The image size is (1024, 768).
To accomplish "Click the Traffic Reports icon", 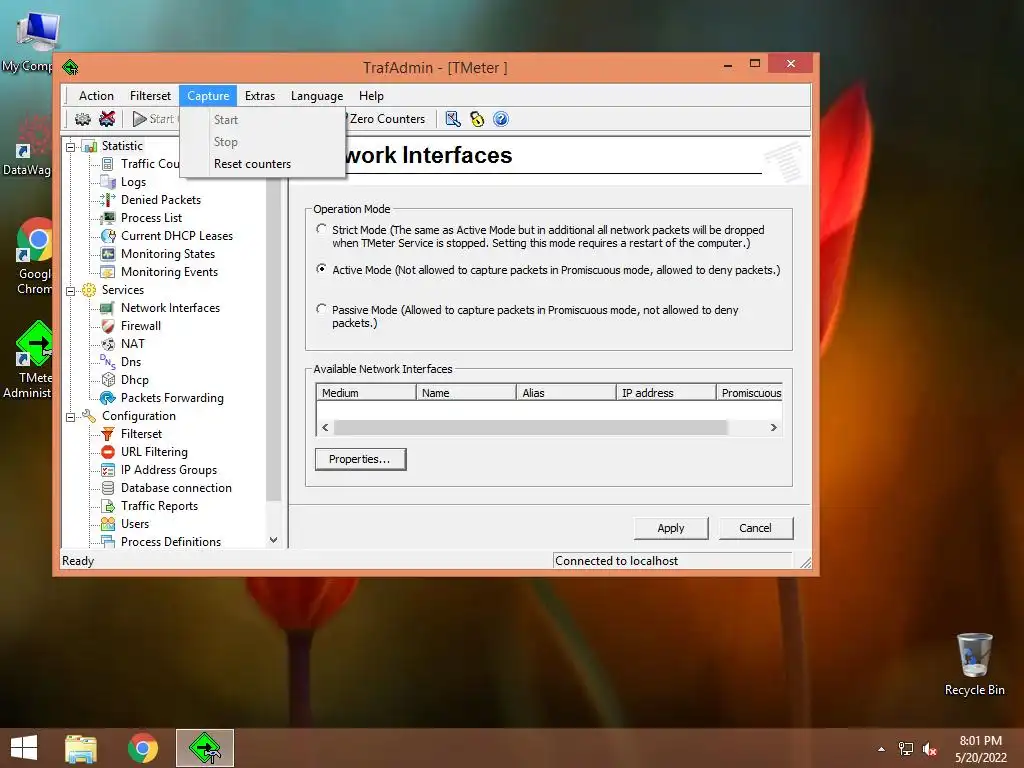I will click(x=108, y=505).
